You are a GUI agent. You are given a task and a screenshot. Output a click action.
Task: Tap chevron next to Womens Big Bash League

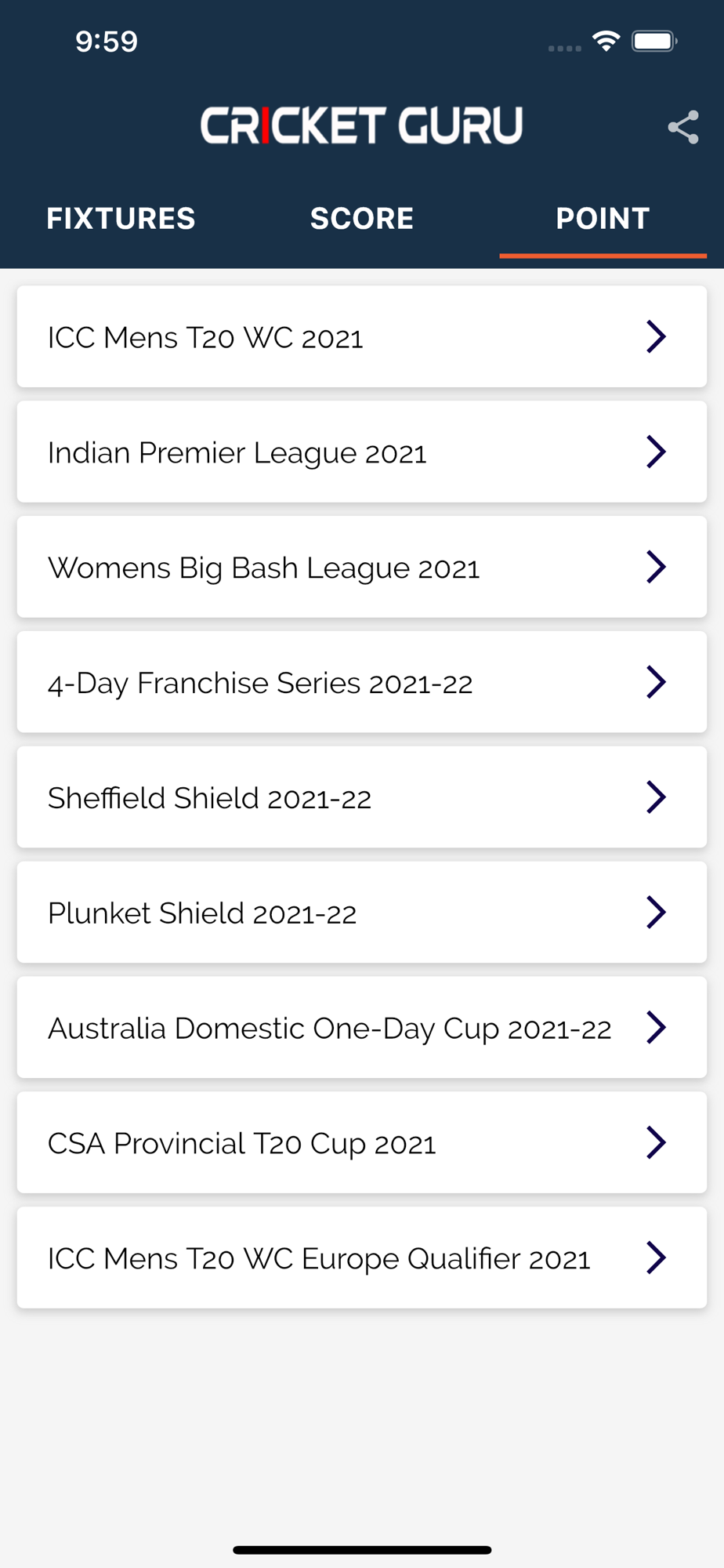pyautogui.click(x=656, y=567)
